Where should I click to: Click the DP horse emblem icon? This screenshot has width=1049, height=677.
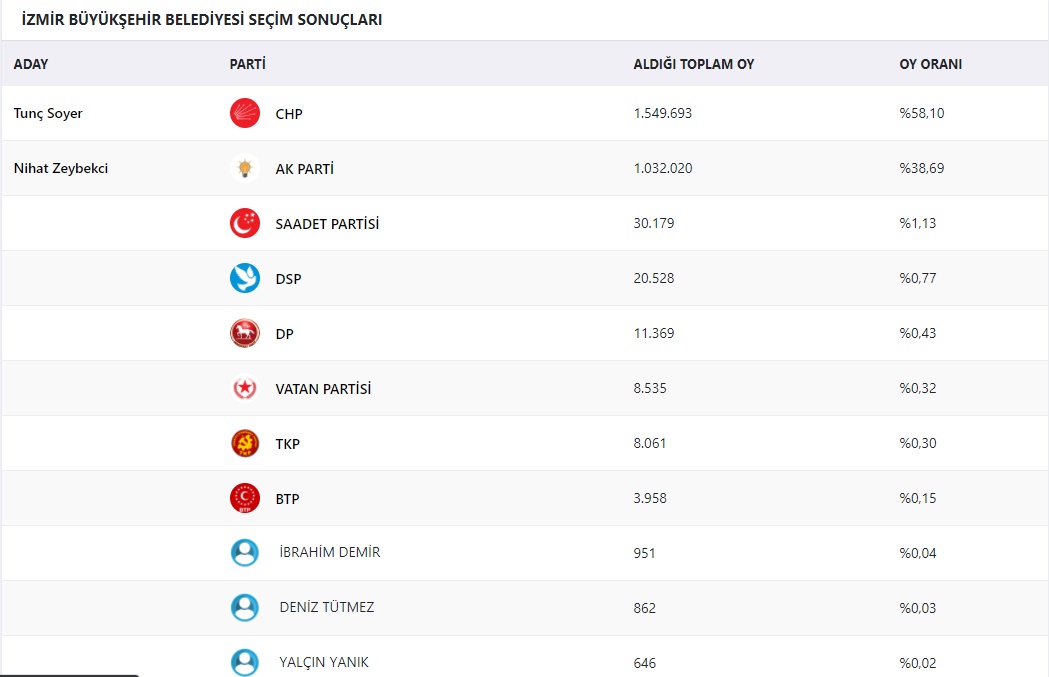245,333
